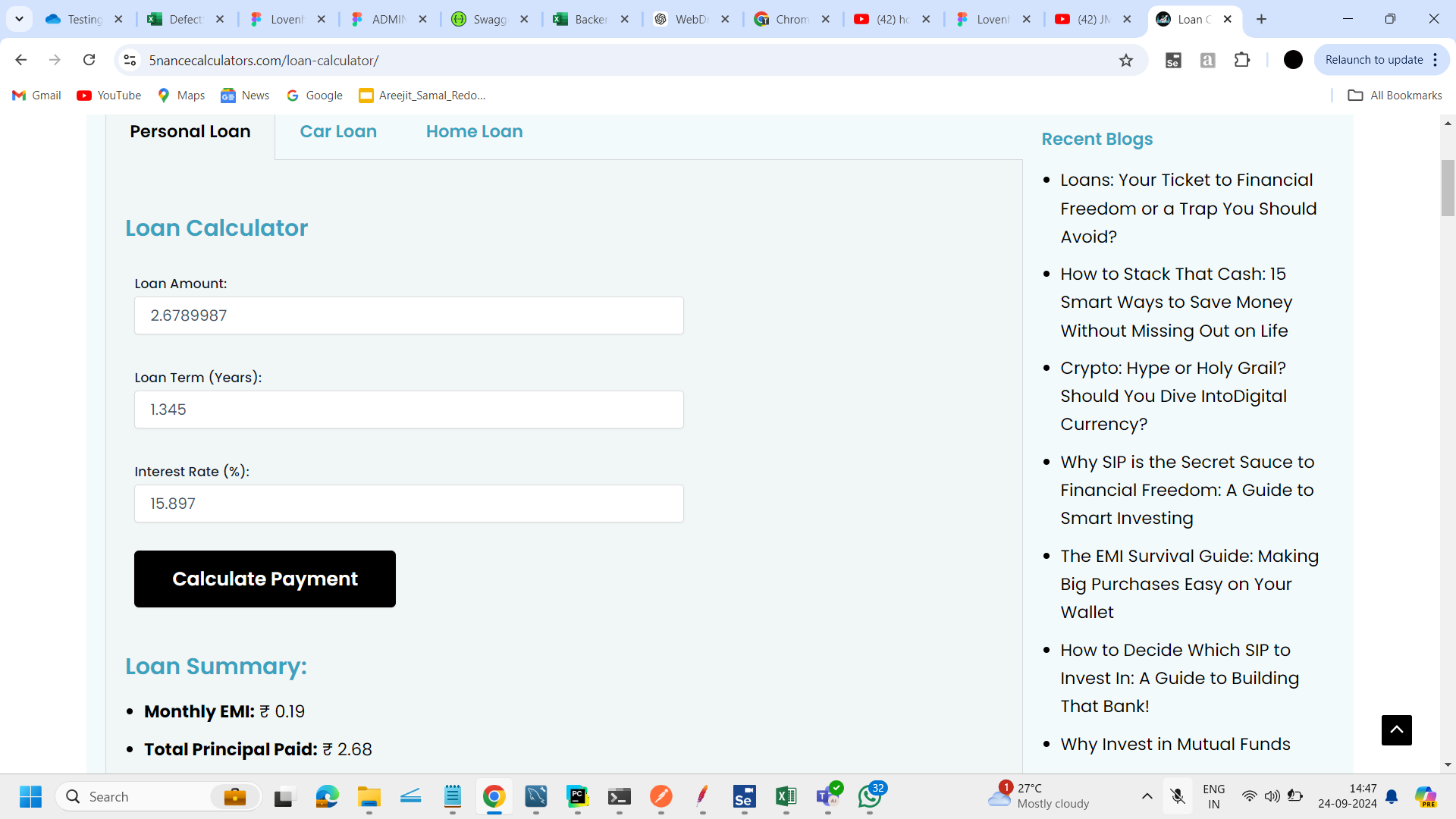This screenshot has height=819, width=1456.
Task: Click the Calculate Payment button
Action: point(265,579)
